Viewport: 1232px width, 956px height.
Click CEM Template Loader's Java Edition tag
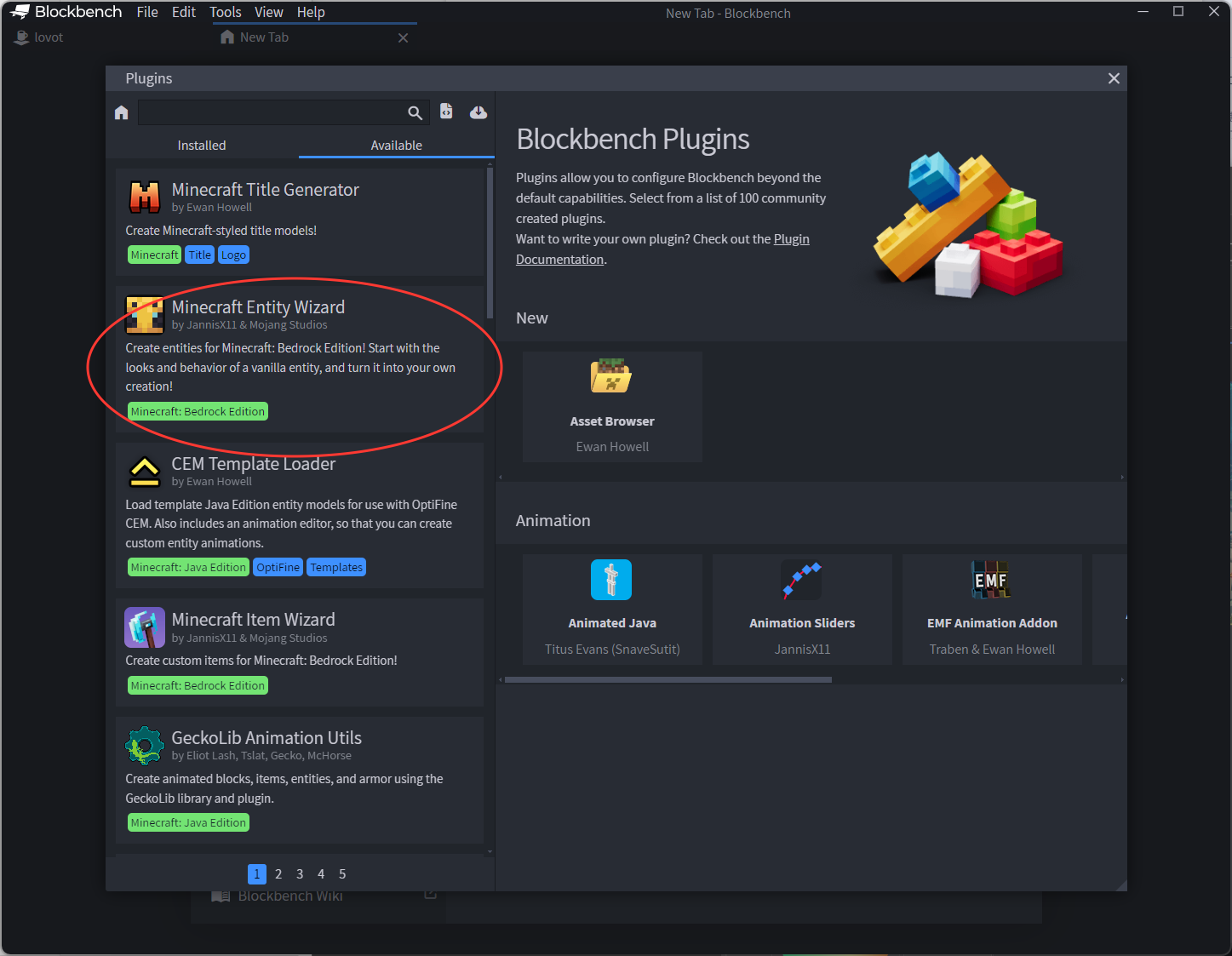(188, 567)
